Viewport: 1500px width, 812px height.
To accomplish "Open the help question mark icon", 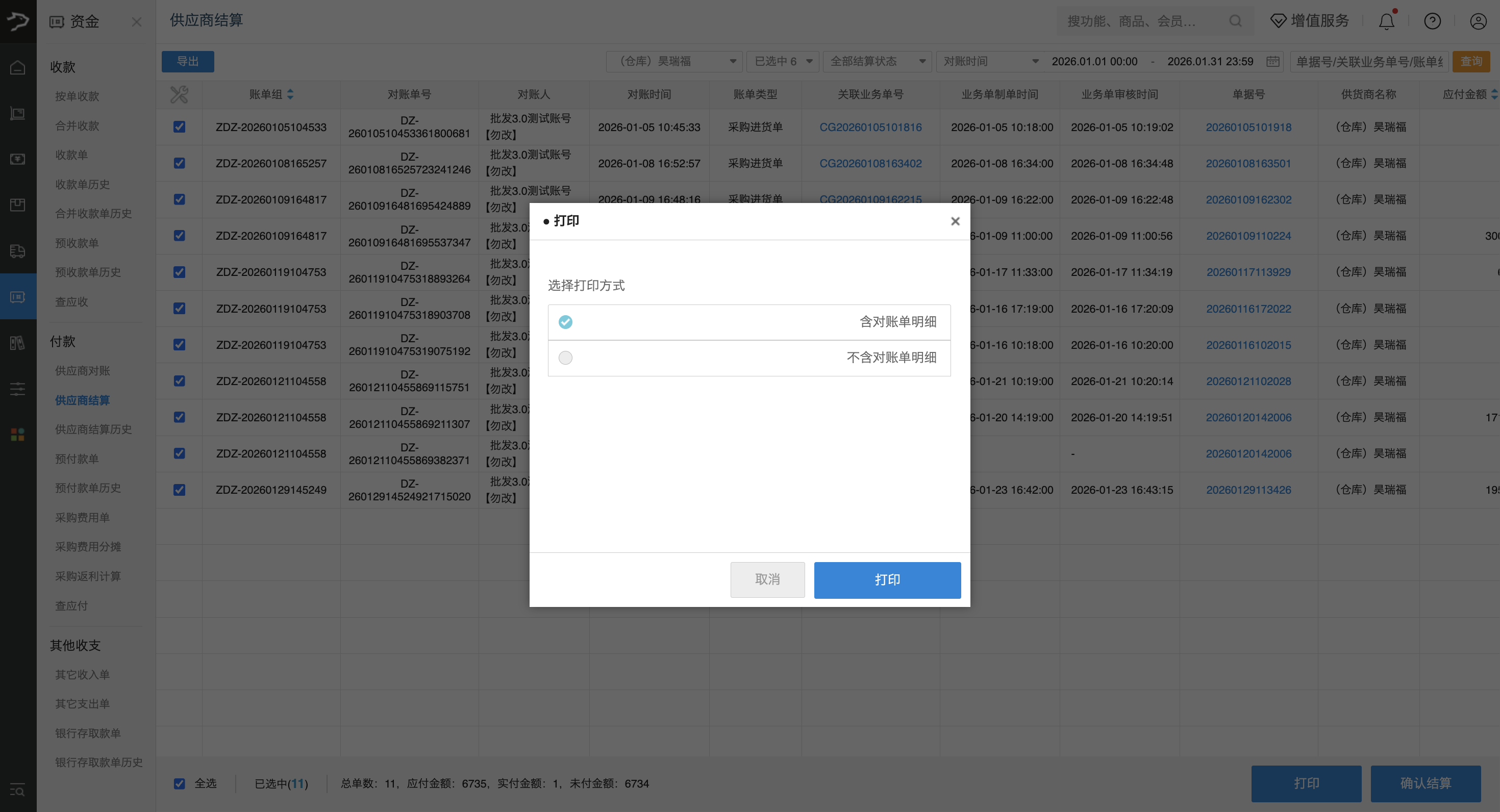I will point(1432,21).
